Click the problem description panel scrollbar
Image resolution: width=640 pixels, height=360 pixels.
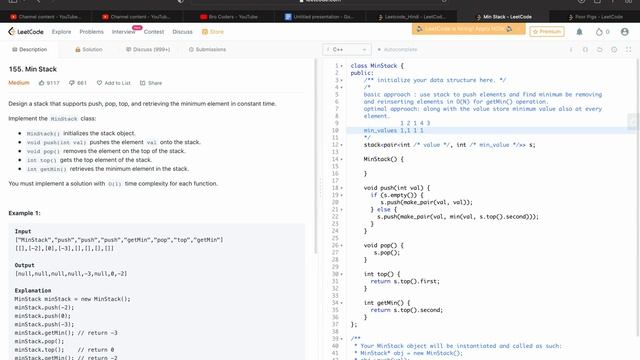tap(315, 155)
